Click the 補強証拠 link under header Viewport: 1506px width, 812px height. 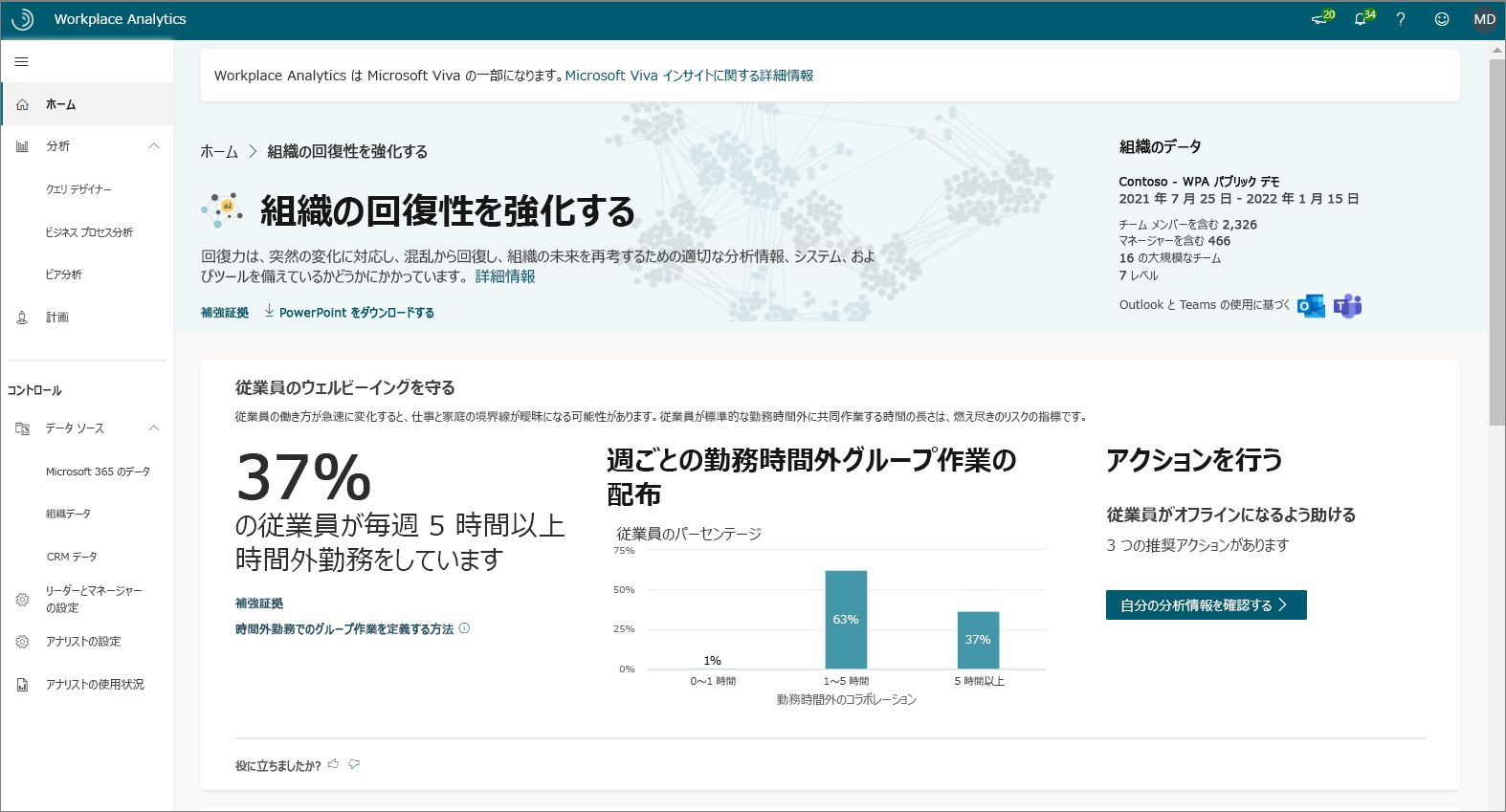225,313
